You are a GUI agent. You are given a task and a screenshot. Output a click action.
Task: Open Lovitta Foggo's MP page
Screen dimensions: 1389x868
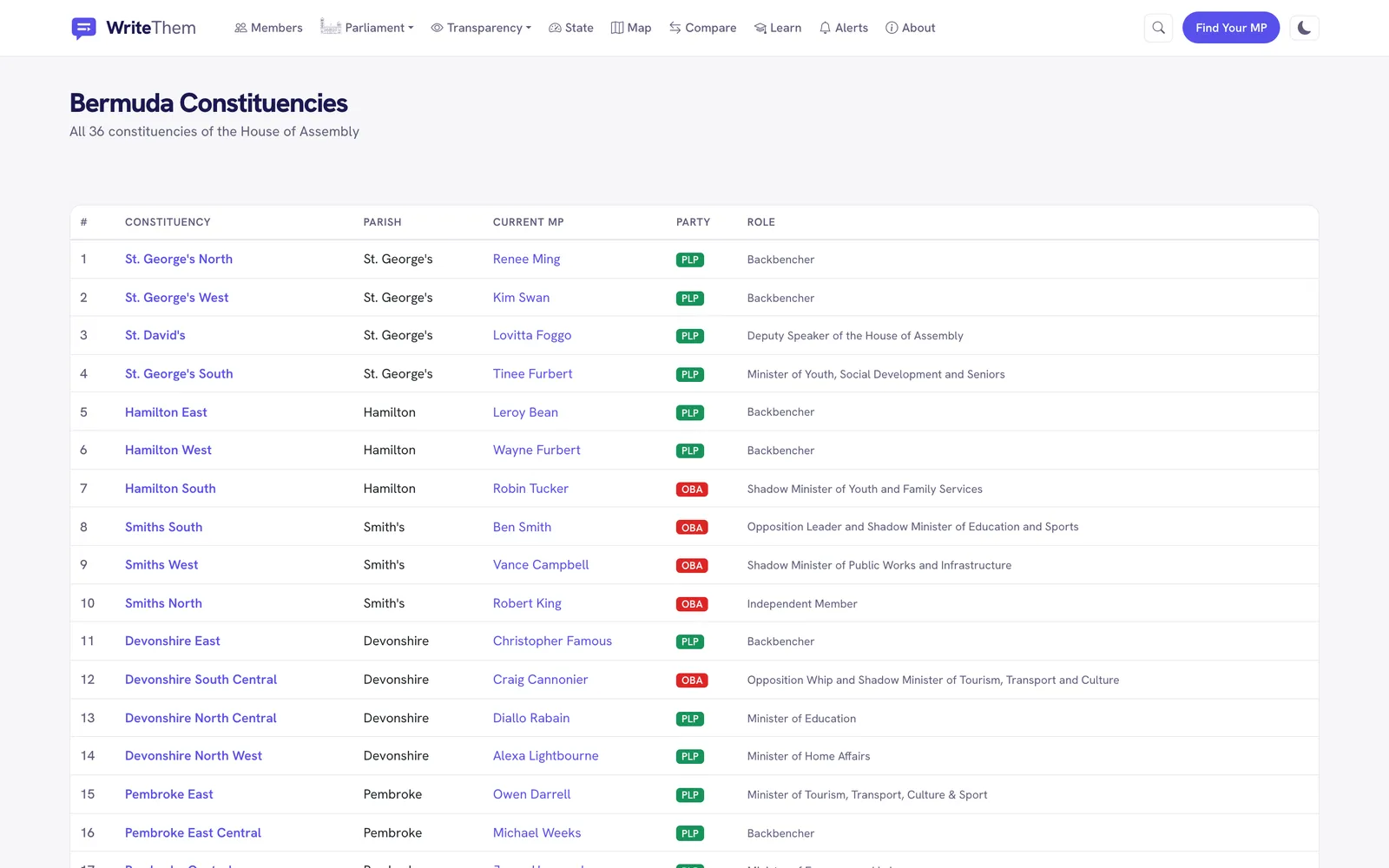[x=532, y=335]
